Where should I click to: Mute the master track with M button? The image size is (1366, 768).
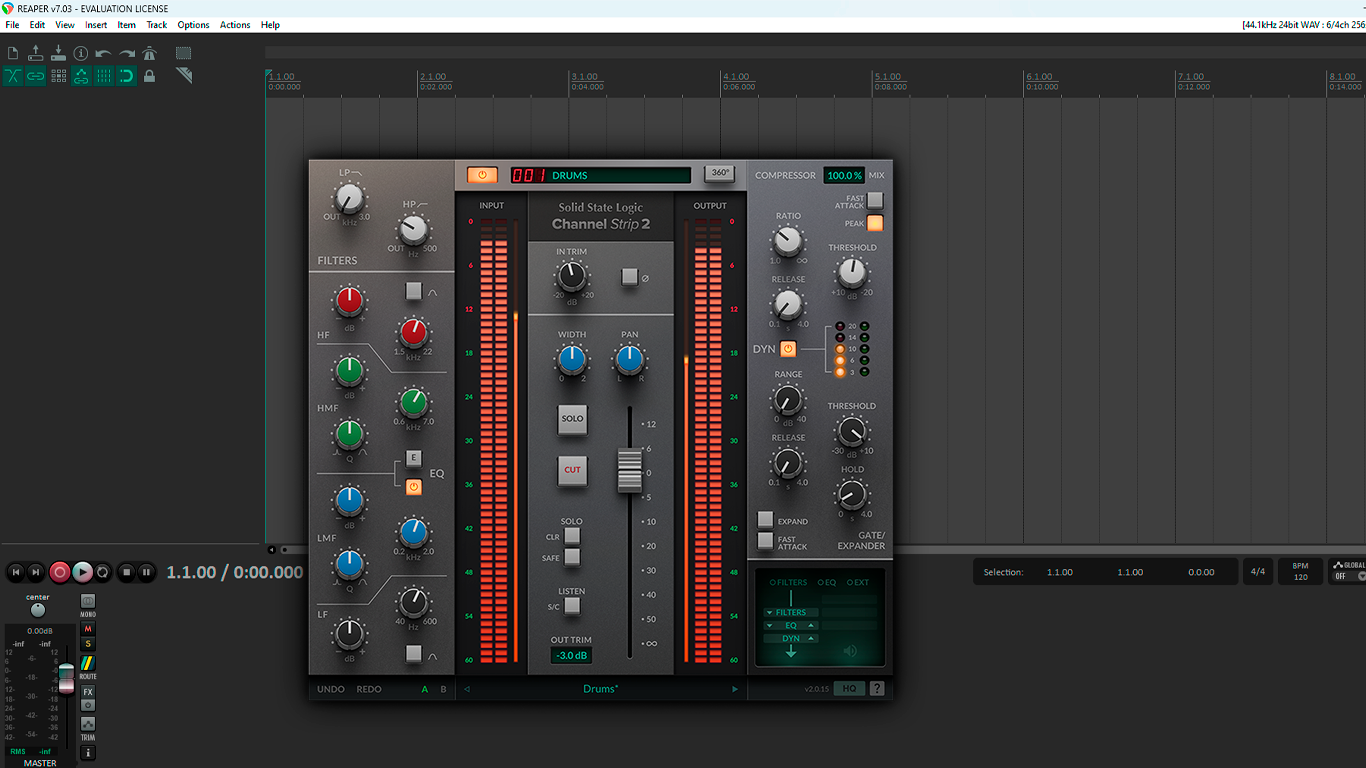pos(88,629)
